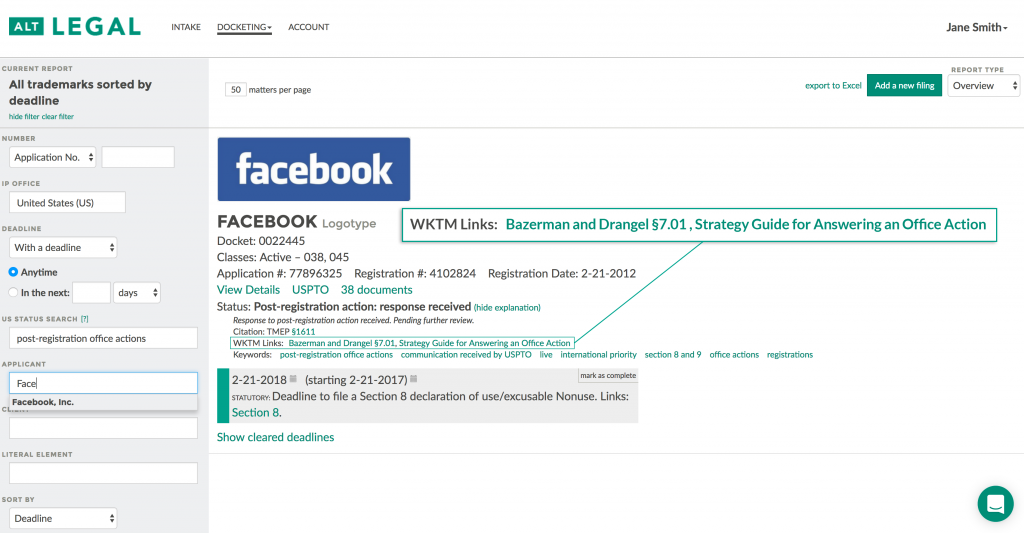Open the Report Type Overview dropdown
Viewport: 1024px width, 533px height.
click(983, 86)
